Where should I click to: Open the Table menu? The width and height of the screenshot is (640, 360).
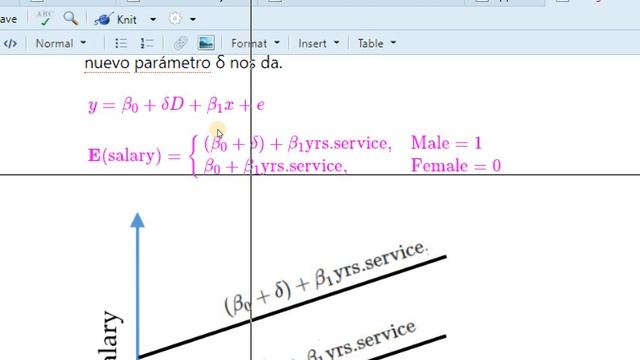tap(376, 43)
